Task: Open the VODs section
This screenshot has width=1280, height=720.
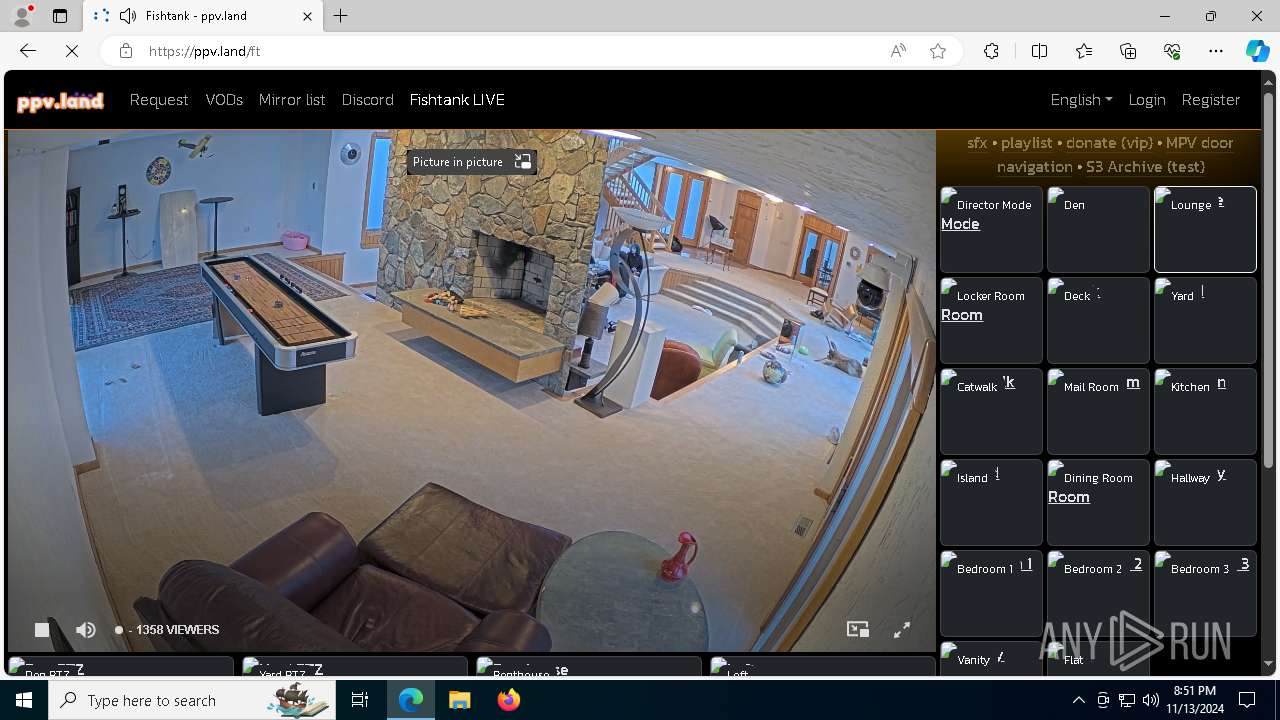Action: [224, 100]
